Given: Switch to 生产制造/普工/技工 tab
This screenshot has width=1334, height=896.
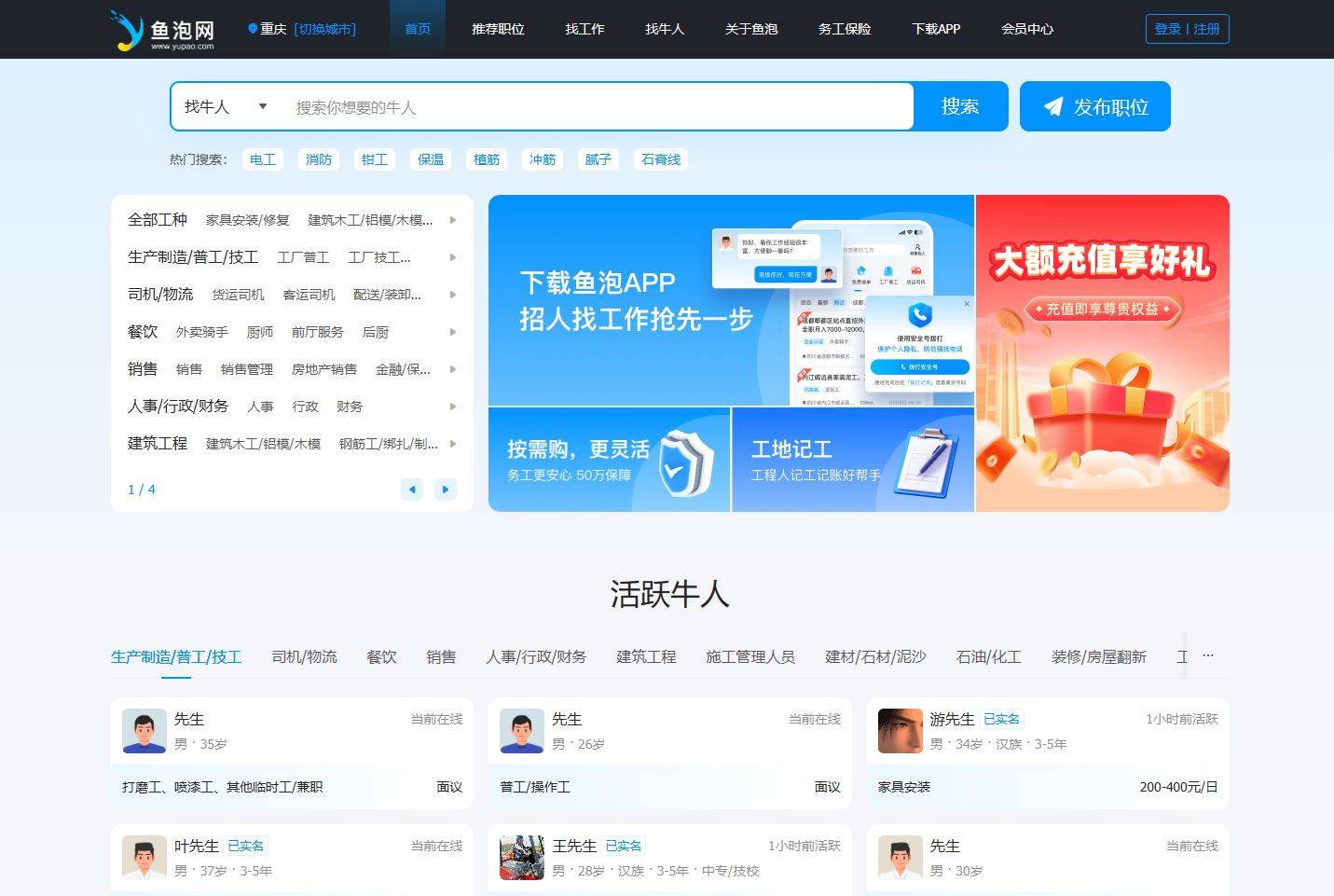Looking at the screenshot, I should [176, 656].
